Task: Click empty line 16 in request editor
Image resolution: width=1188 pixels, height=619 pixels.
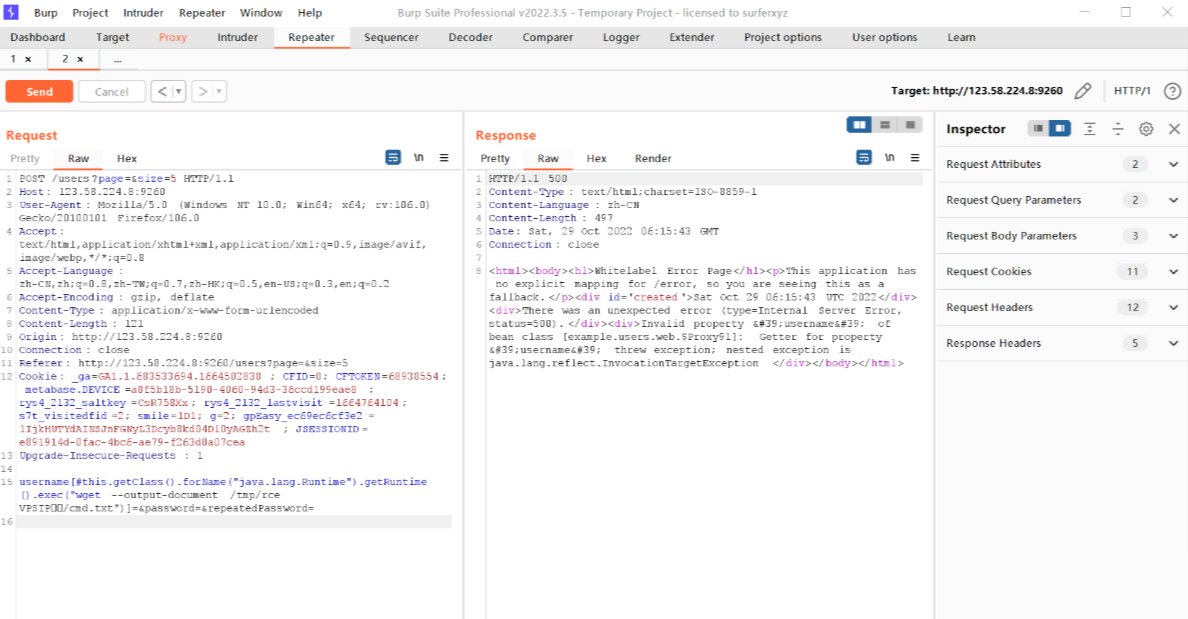Action: pos(234,521)
